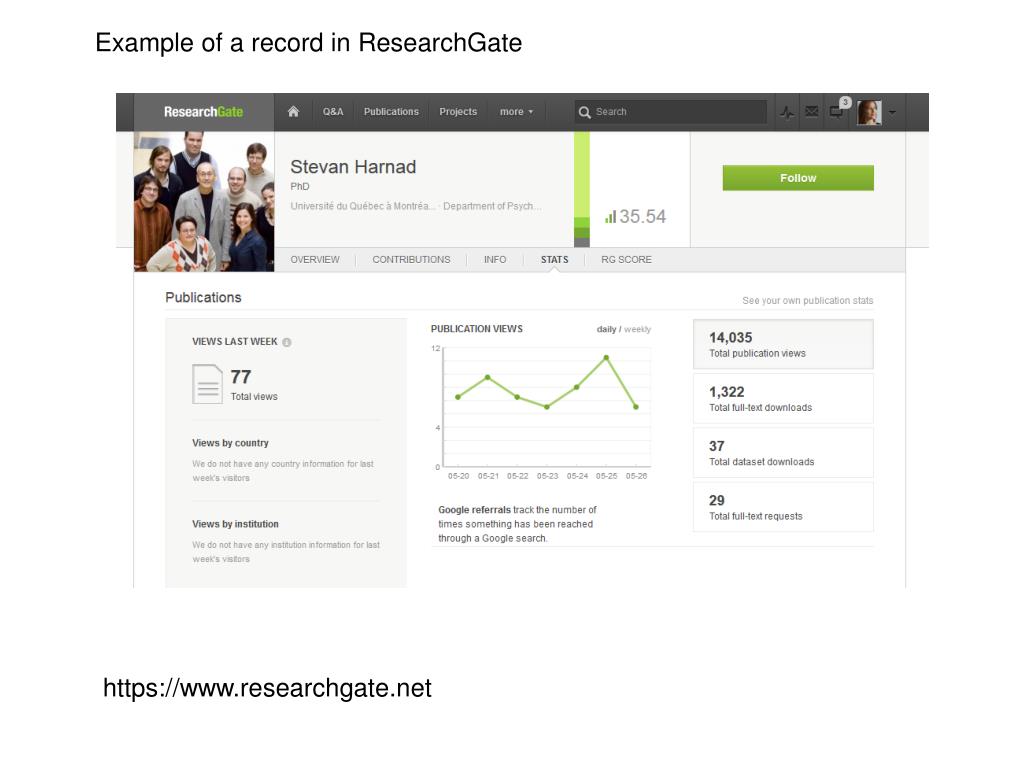Screen dimensions: 1024x768
Task: Open the Publications menu item
Action: coord(391,112)
